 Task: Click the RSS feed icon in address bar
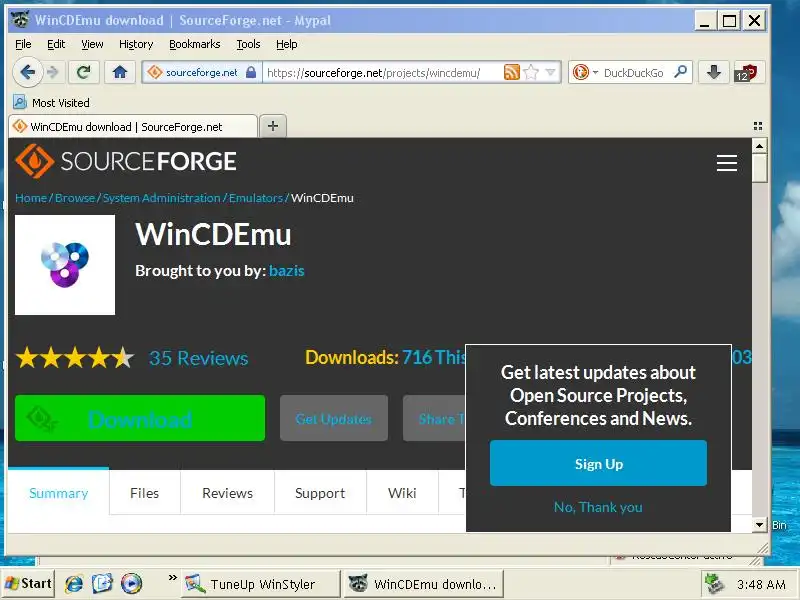point(512,72)
